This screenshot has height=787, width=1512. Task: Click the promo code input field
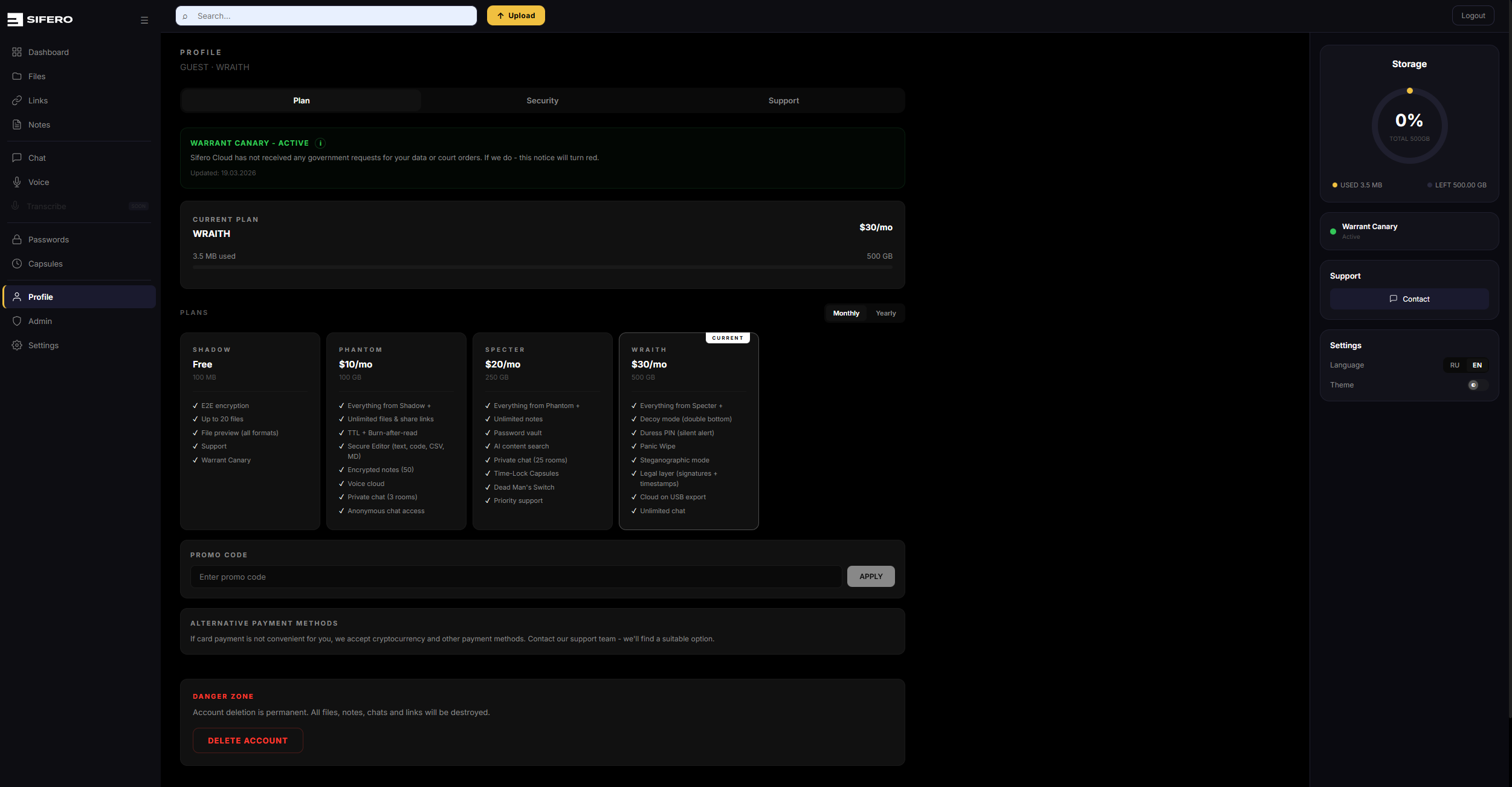click(x=515, y=577)
